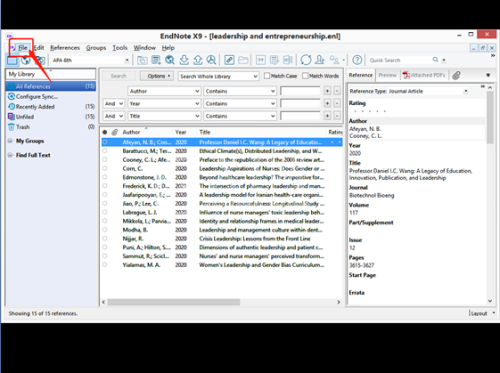Click the Open Link toolbar icon

click(229, 60)
